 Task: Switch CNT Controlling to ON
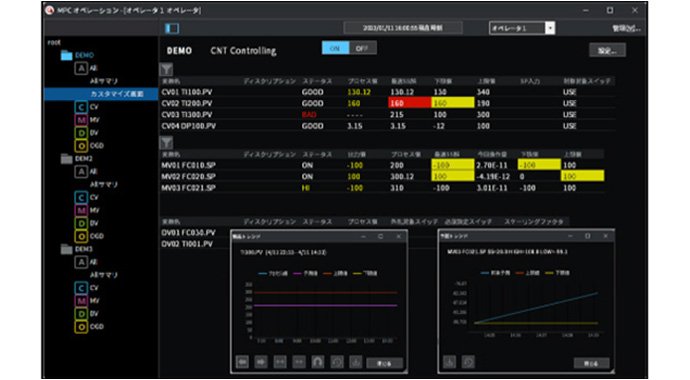pyautogui.click(x=335, y=48)
